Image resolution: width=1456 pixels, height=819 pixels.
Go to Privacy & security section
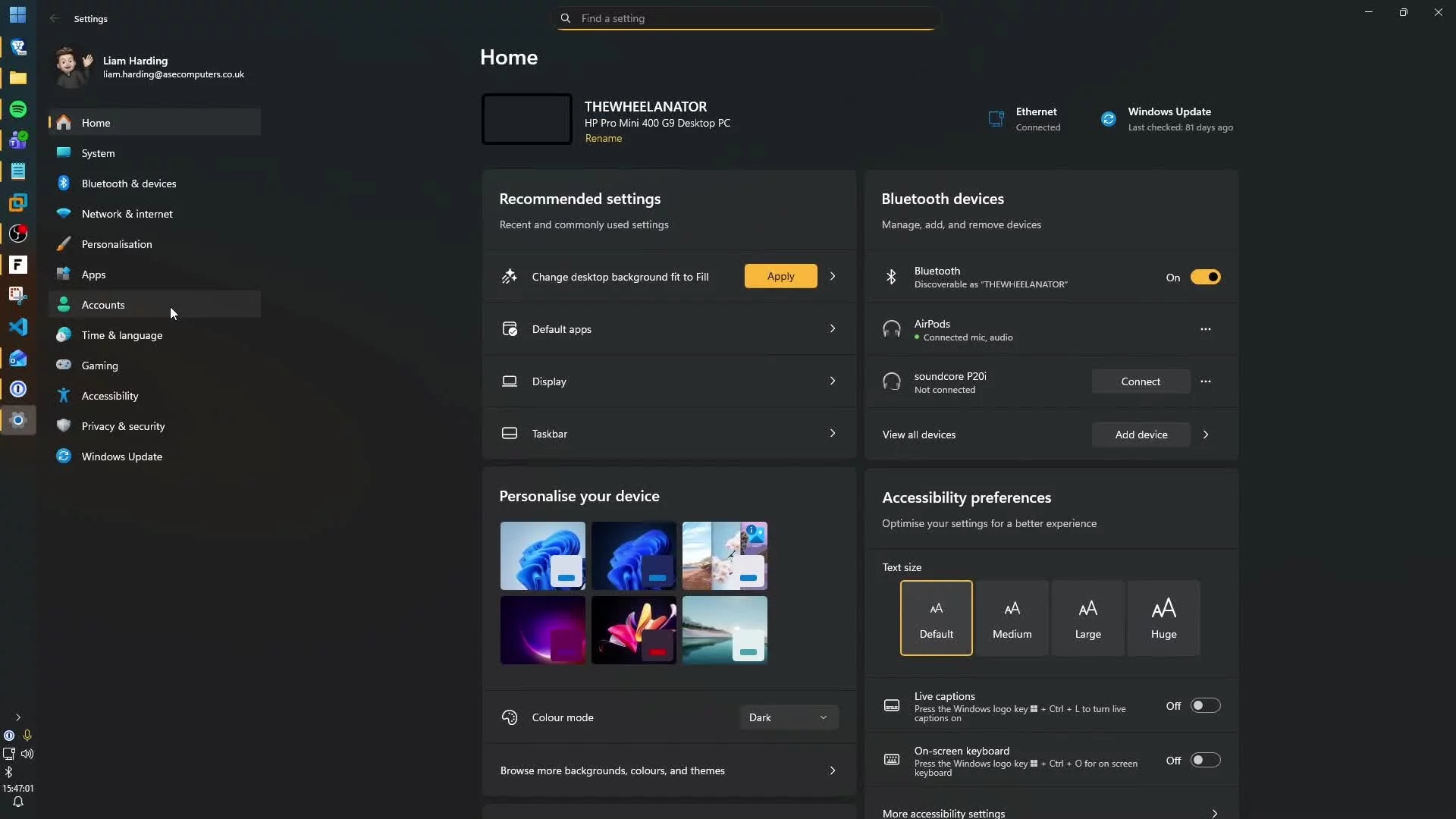[x=123, y=426]
